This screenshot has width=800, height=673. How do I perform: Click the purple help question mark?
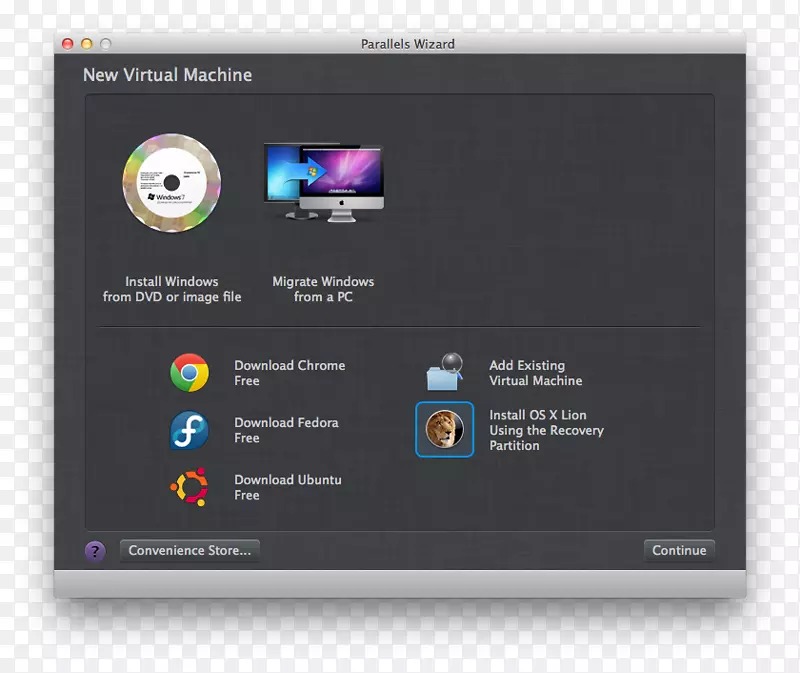[x=94, y=550]
